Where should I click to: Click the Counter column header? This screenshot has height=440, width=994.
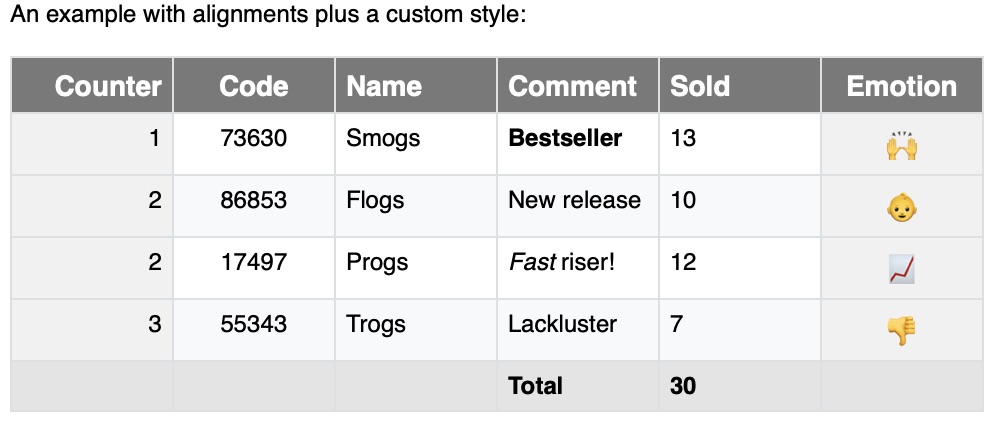coord(108,86)
